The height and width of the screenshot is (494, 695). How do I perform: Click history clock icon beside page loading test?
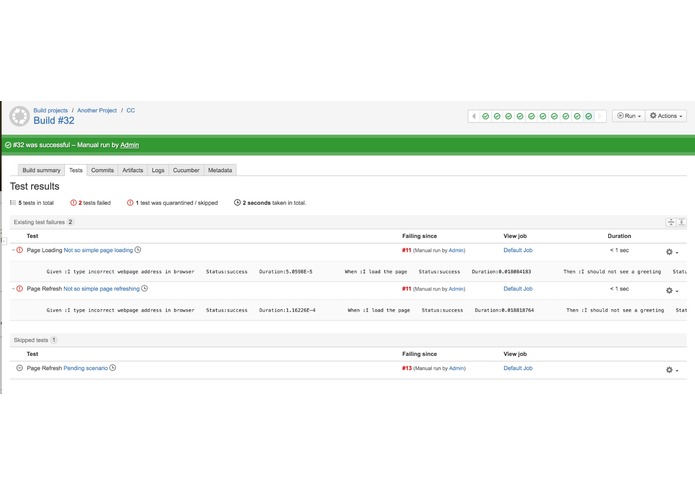[x=138, y=250]
